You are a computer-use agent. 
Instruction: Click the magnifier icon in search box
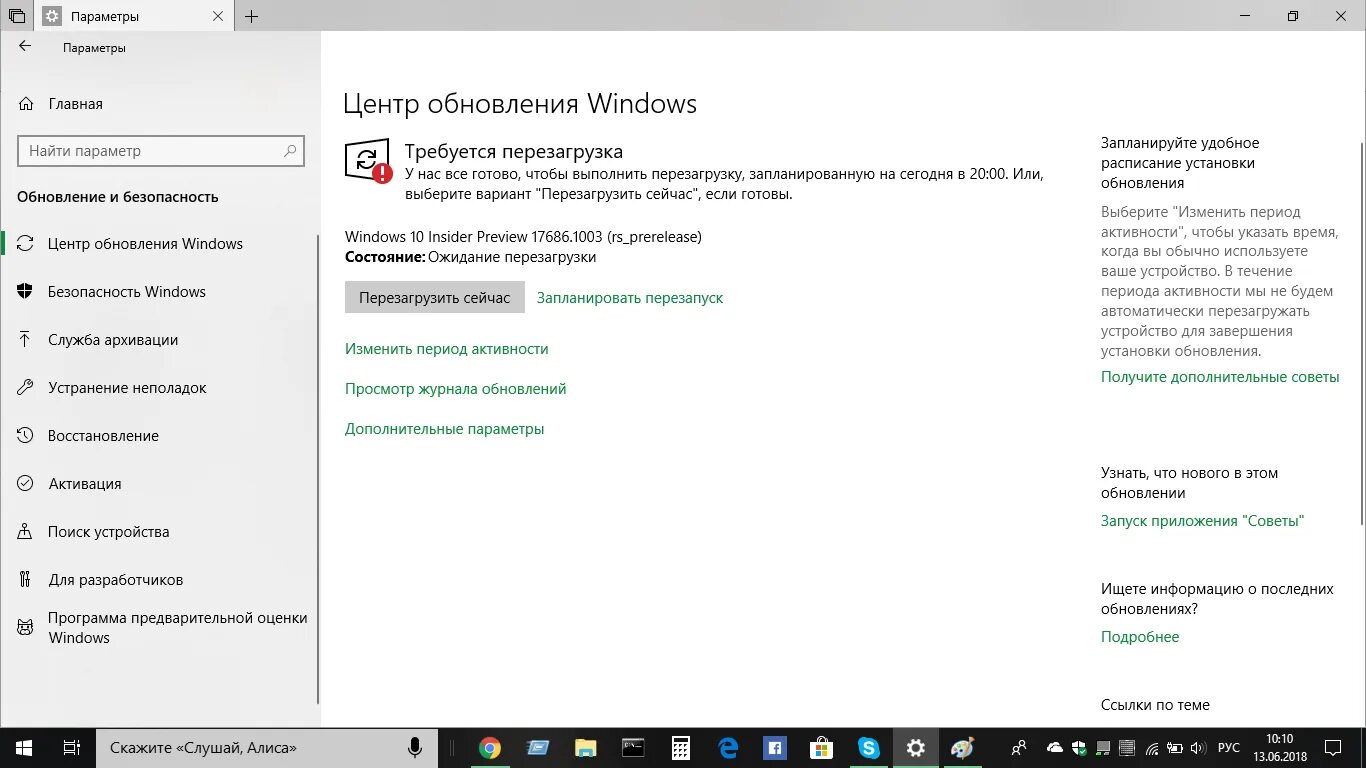coord(290,151)
